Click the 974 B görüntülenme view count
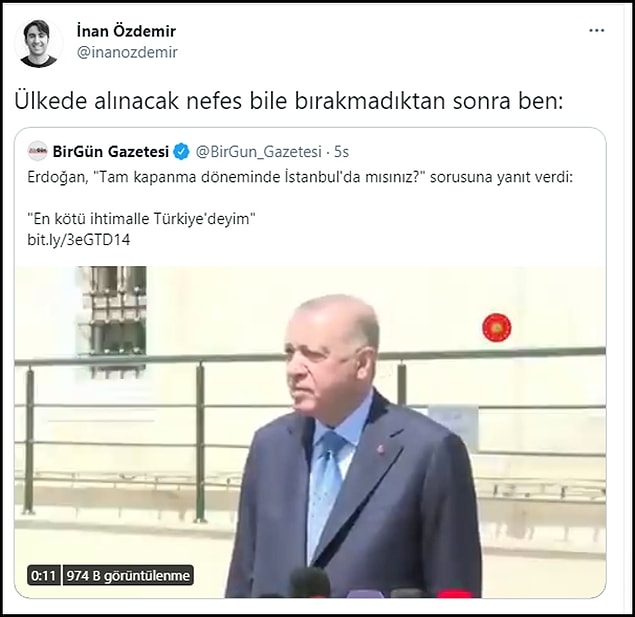635x617 pixels. tap(128, 575)
